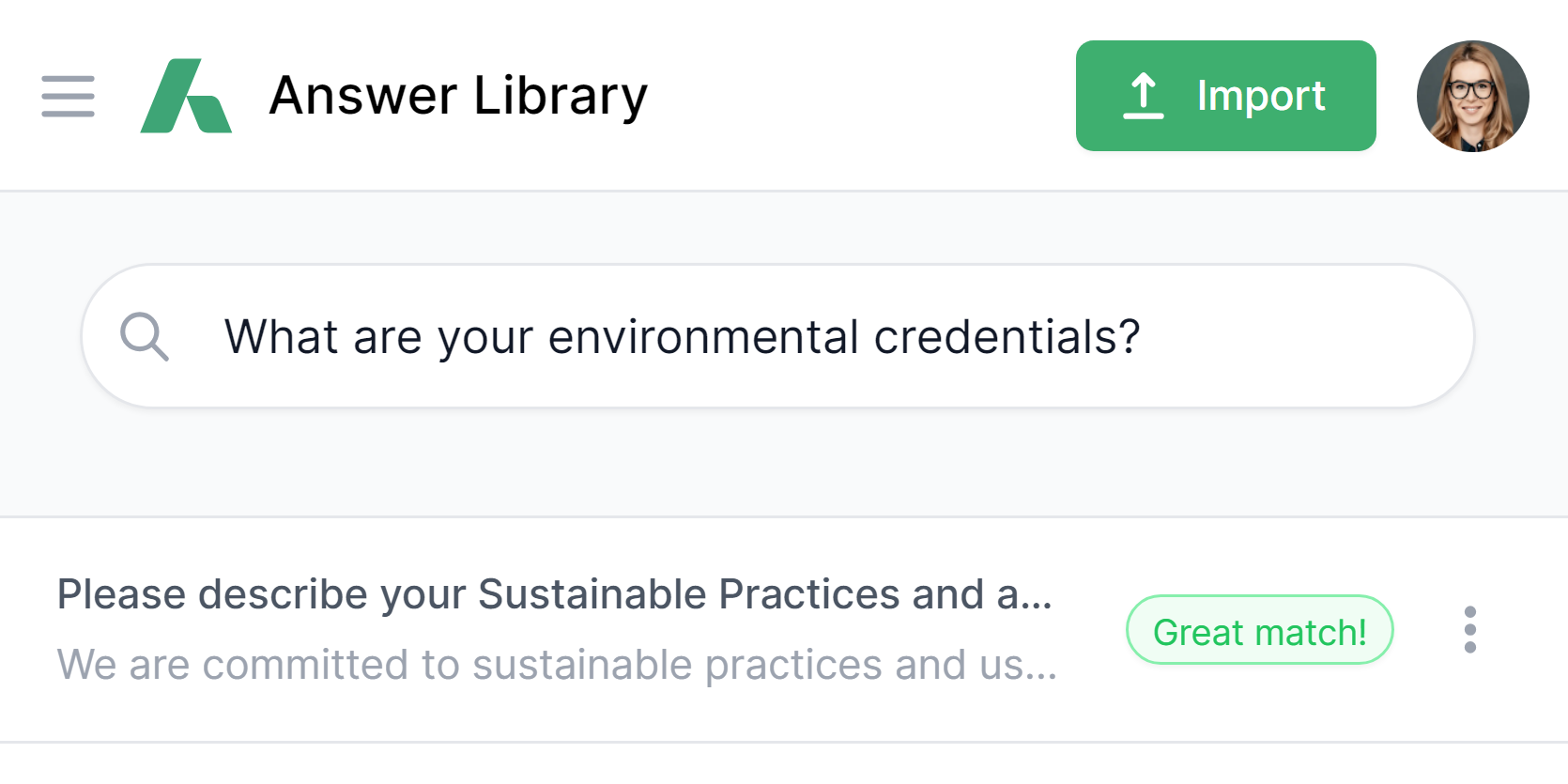Open the "Please describe your Sustainable Practices" result
The width and height of the screenshot is (1568, 784).
click(554, 594)
